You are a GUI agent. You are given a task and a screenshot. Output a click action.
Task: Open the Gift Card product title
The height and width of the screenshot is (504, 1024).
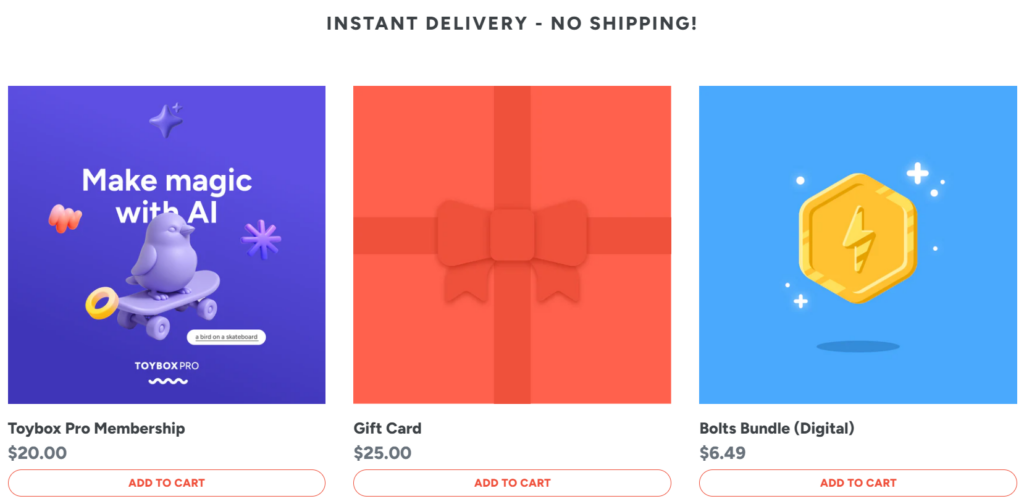pyautogui.click(x=387, y=428)
